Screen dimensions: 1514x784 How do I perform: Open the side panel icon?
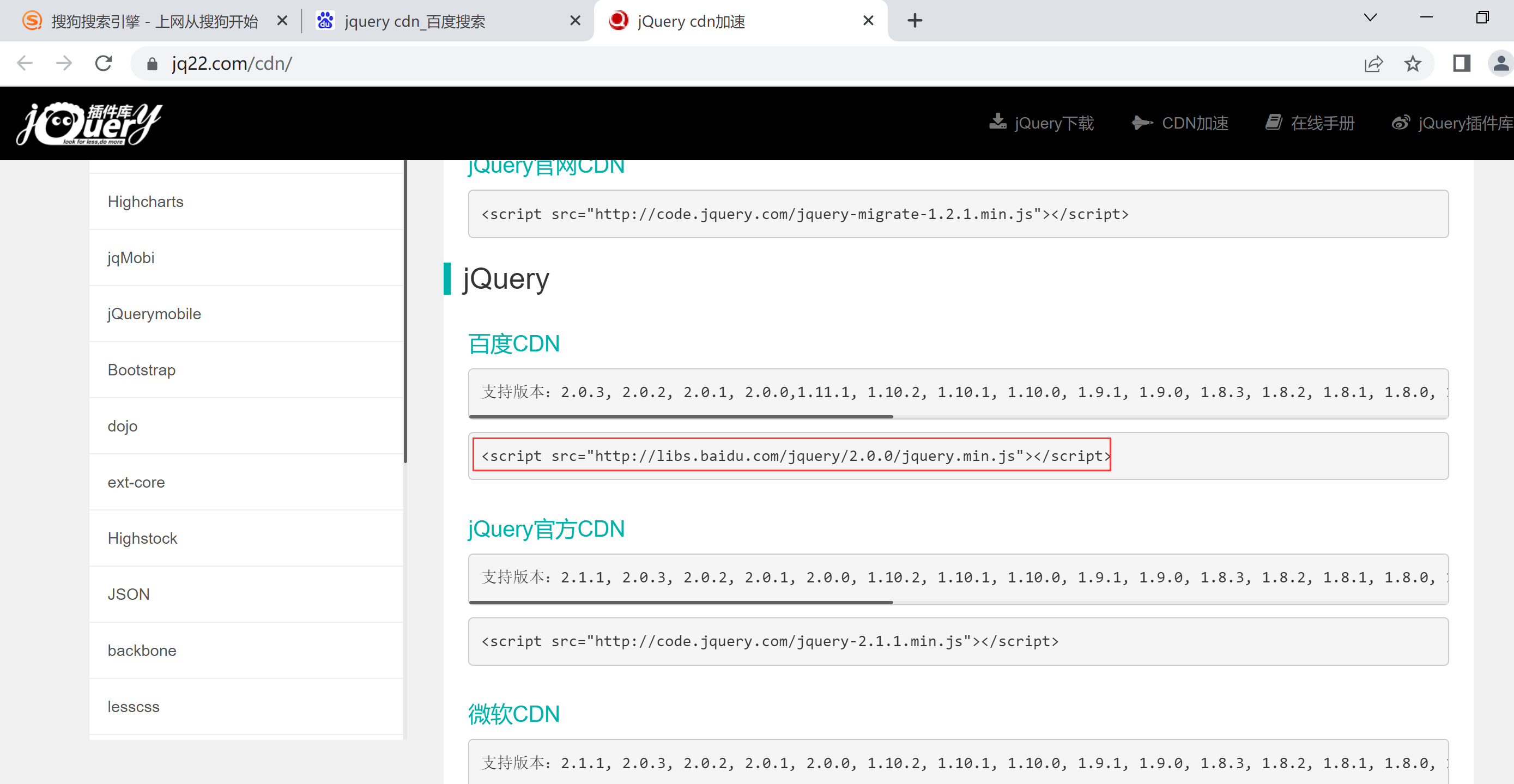[1462, 63]
